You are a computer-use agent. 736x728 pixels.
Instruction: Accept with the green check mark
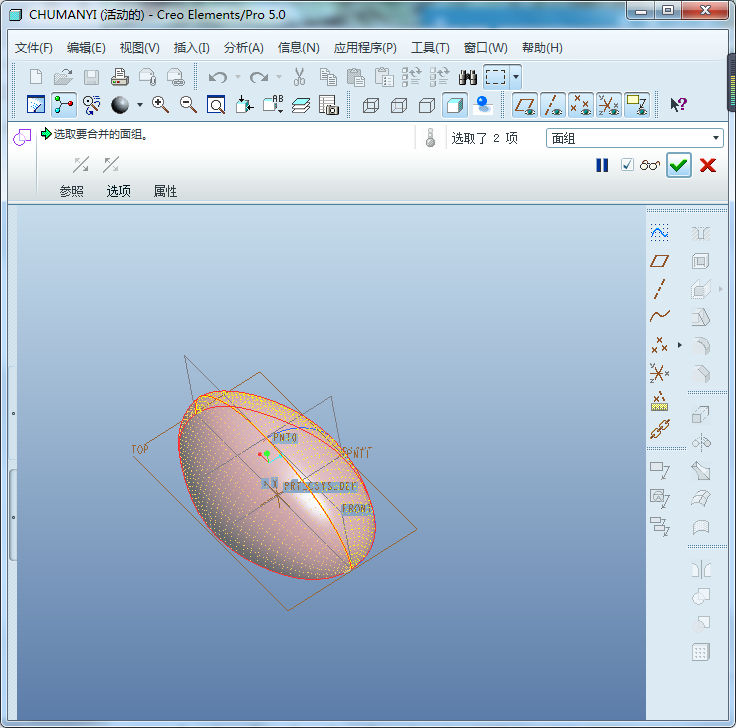click(x=678, y=165)
